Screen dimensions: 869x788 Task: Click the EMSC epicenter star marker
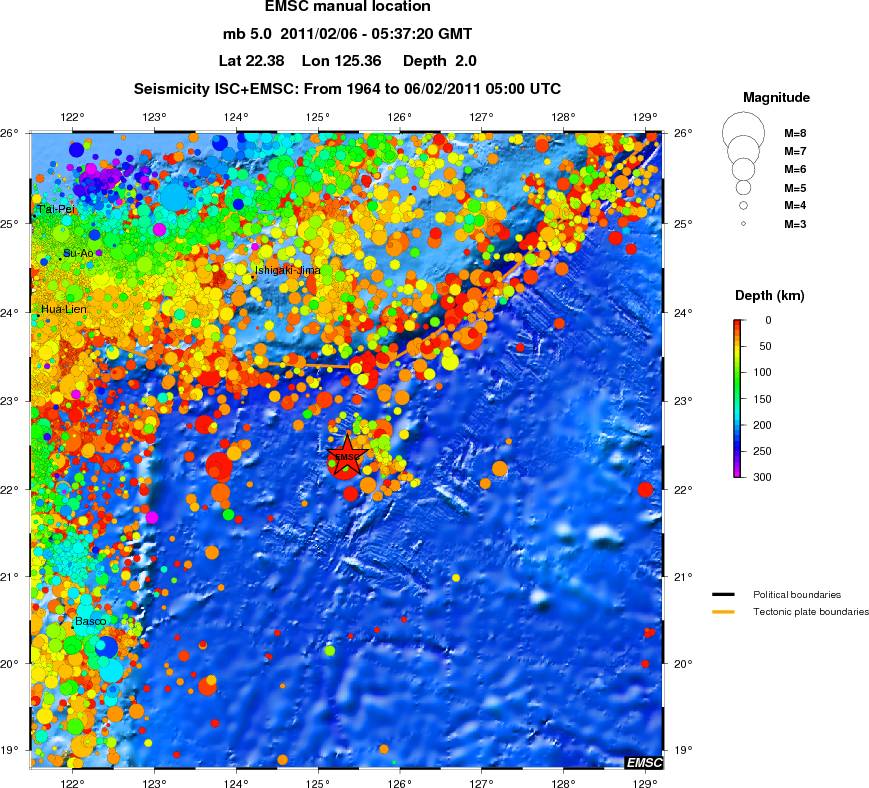[x=347, y=456]
